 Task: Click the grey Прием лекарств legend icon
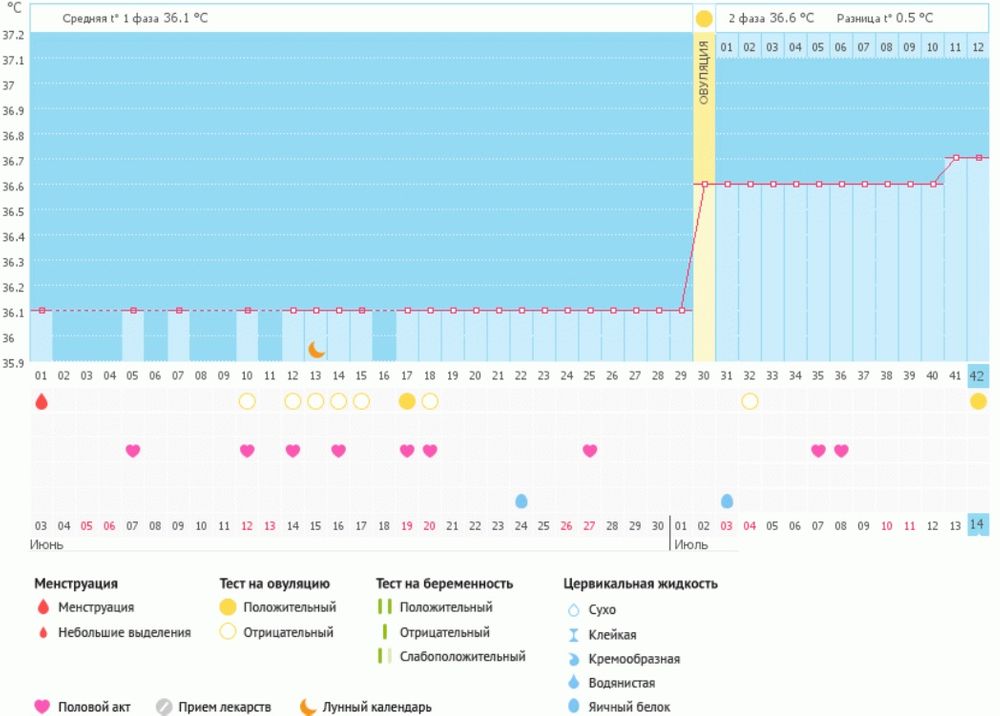[x=165, y=707]
